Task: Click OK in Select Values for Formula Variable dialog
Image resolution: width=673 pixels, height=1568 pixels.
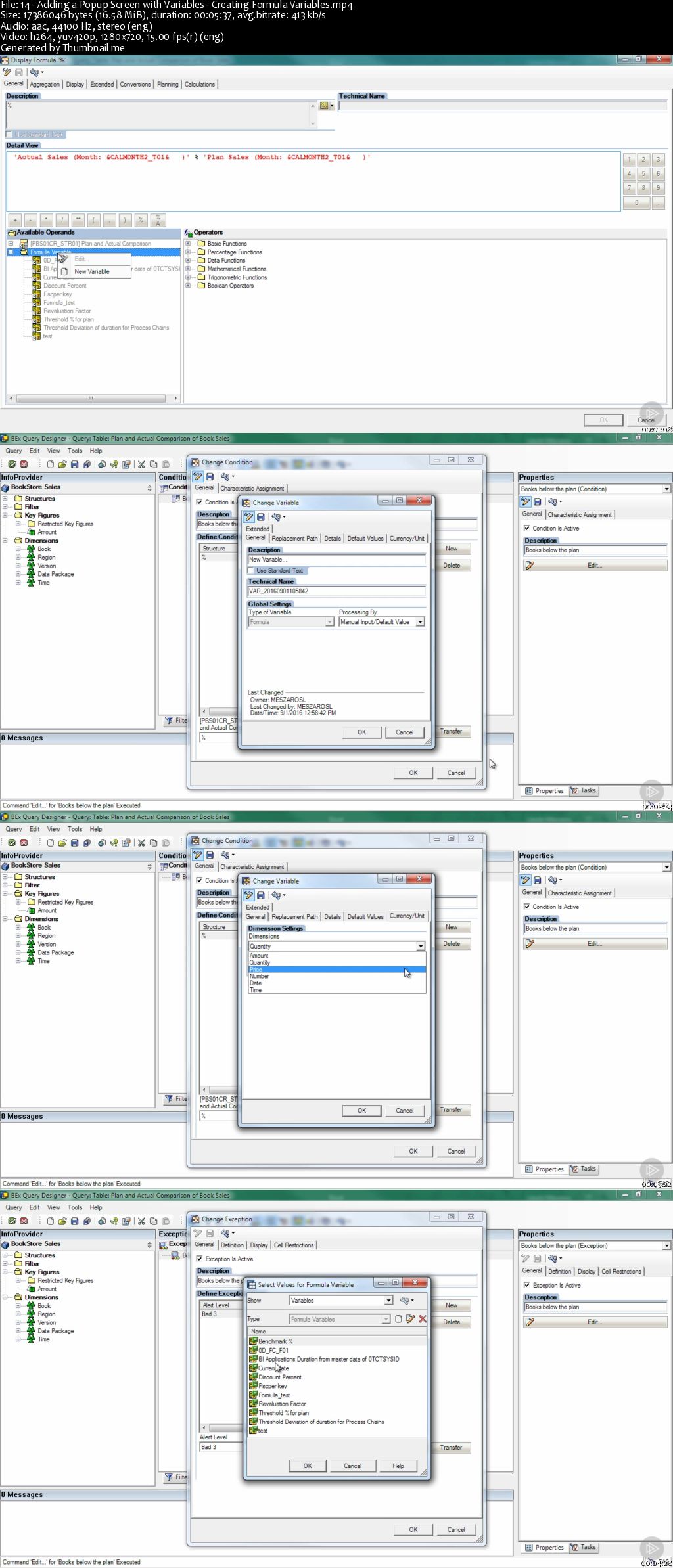Action: coord(308,1466)
